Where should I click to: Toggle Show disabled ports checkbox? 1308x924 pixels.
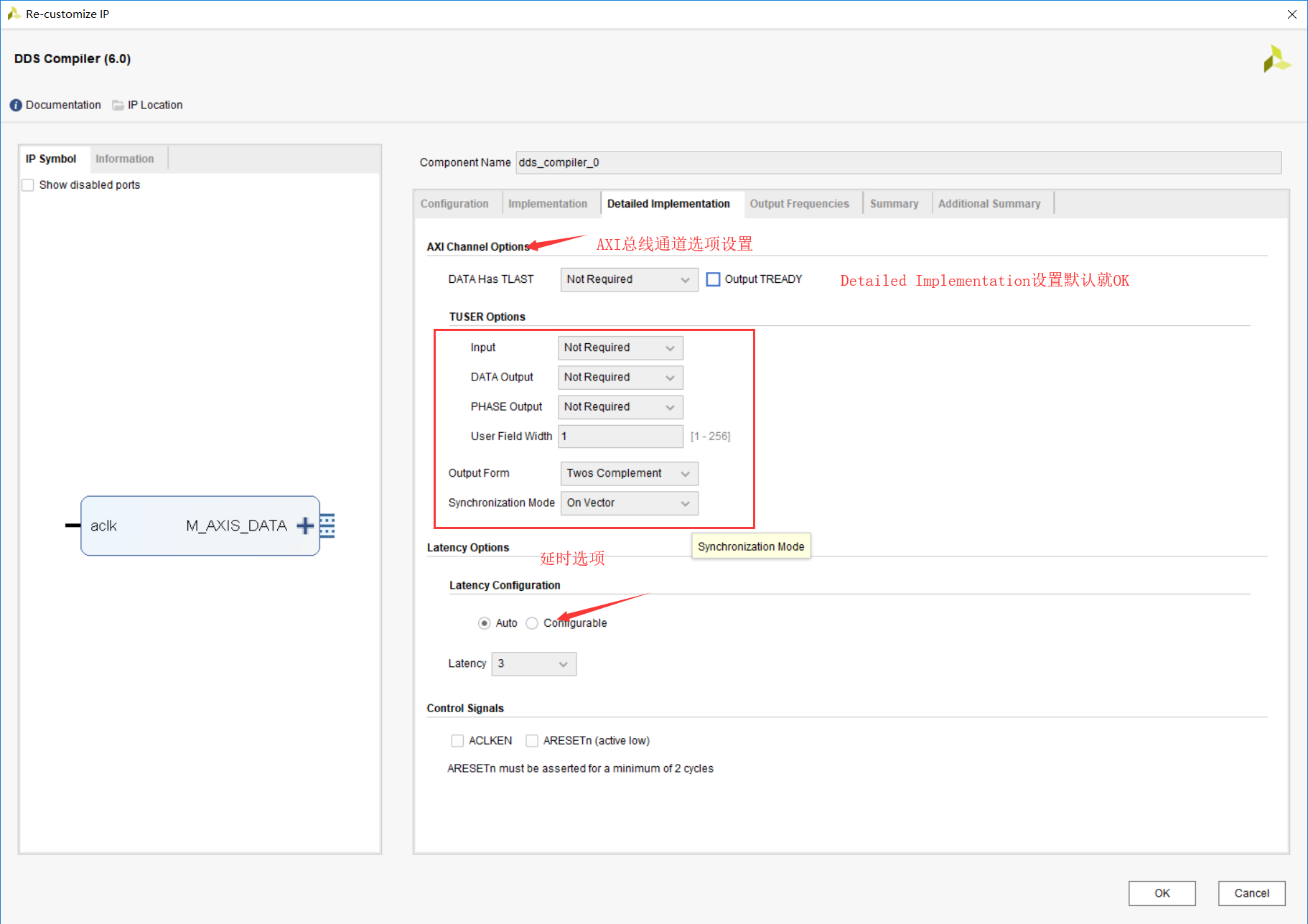point(28,185)
